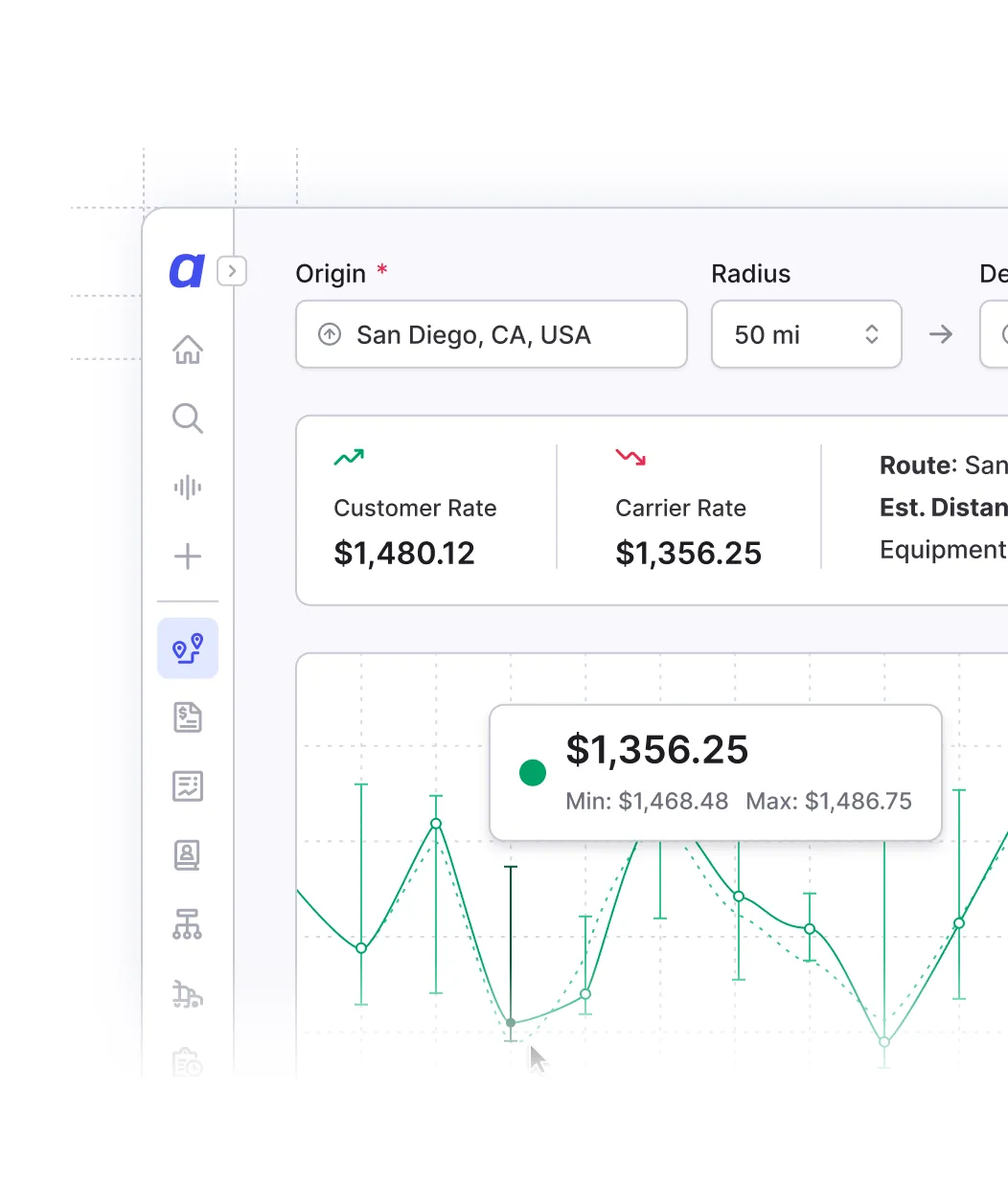Open the hierarchy org-chart icon in sidebar
Viewport: 1008px width, 1182px height.
pos(188,924)
